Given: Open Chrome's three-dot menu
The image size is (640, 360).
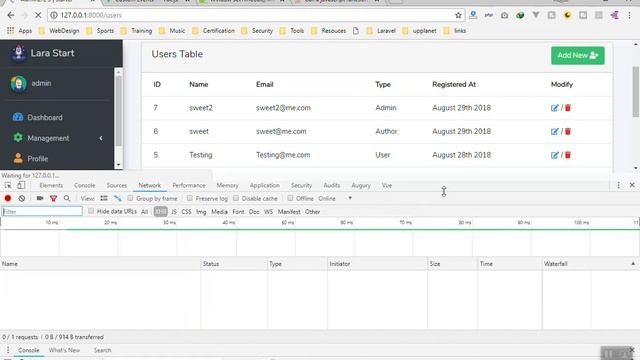Looking at the screenshot, I should pyautogui.click(x=629, y=15).
